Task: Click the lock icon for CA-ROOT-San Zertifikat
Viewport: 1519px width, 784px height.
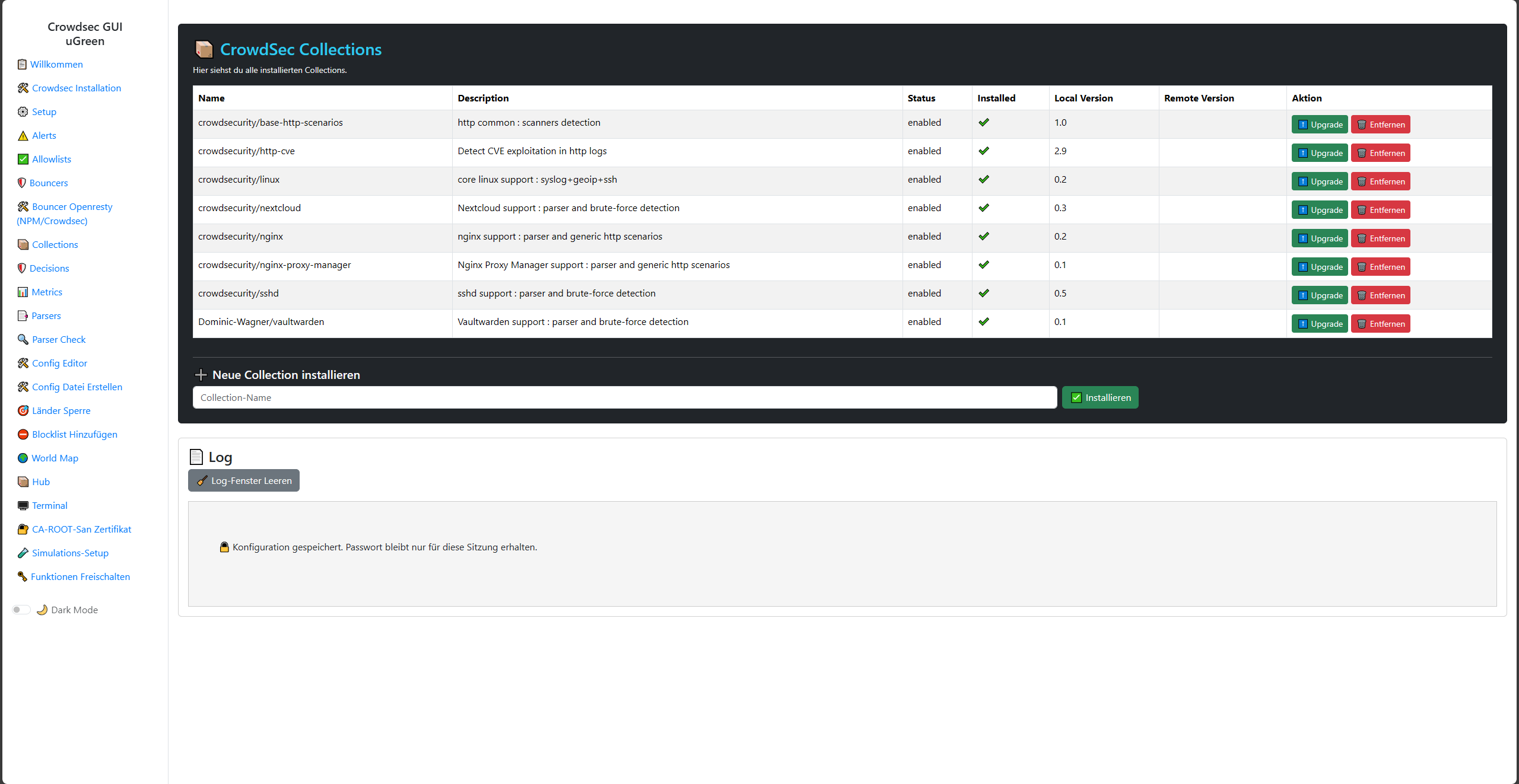Action: point(23,529)
